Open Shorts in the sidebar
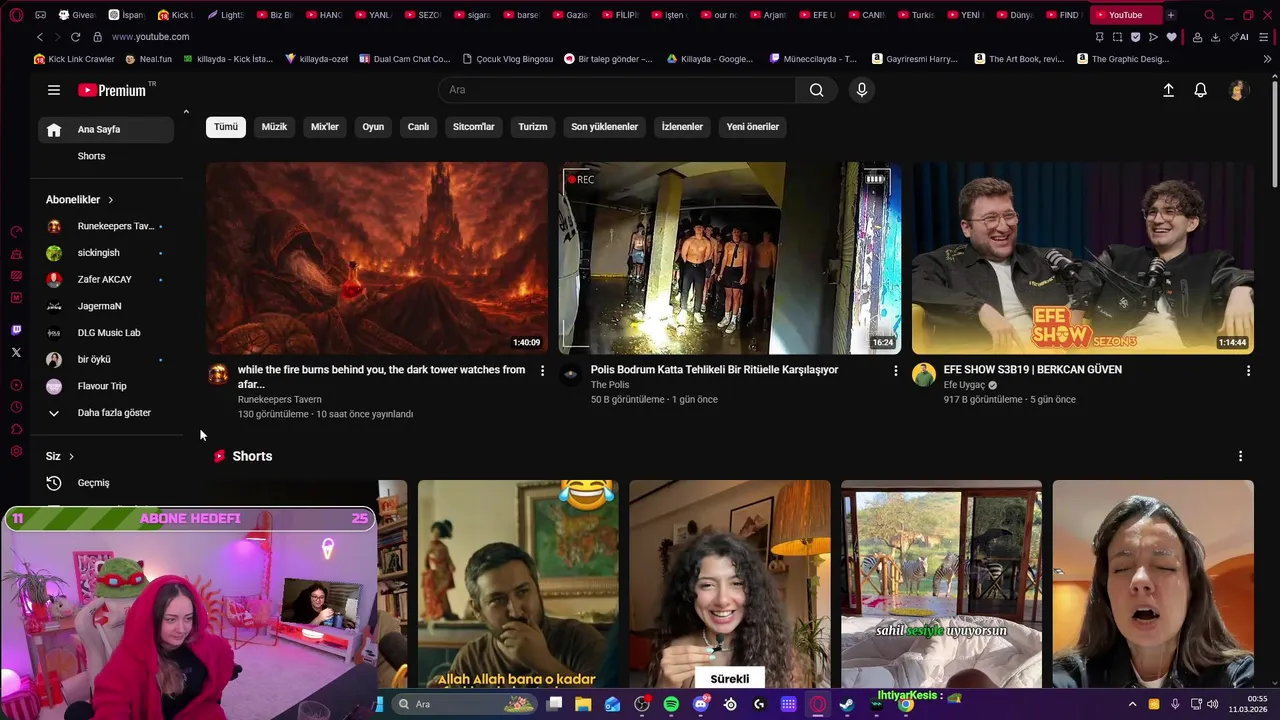Screen dimensions: 1280x720 (x=106, y=156)
